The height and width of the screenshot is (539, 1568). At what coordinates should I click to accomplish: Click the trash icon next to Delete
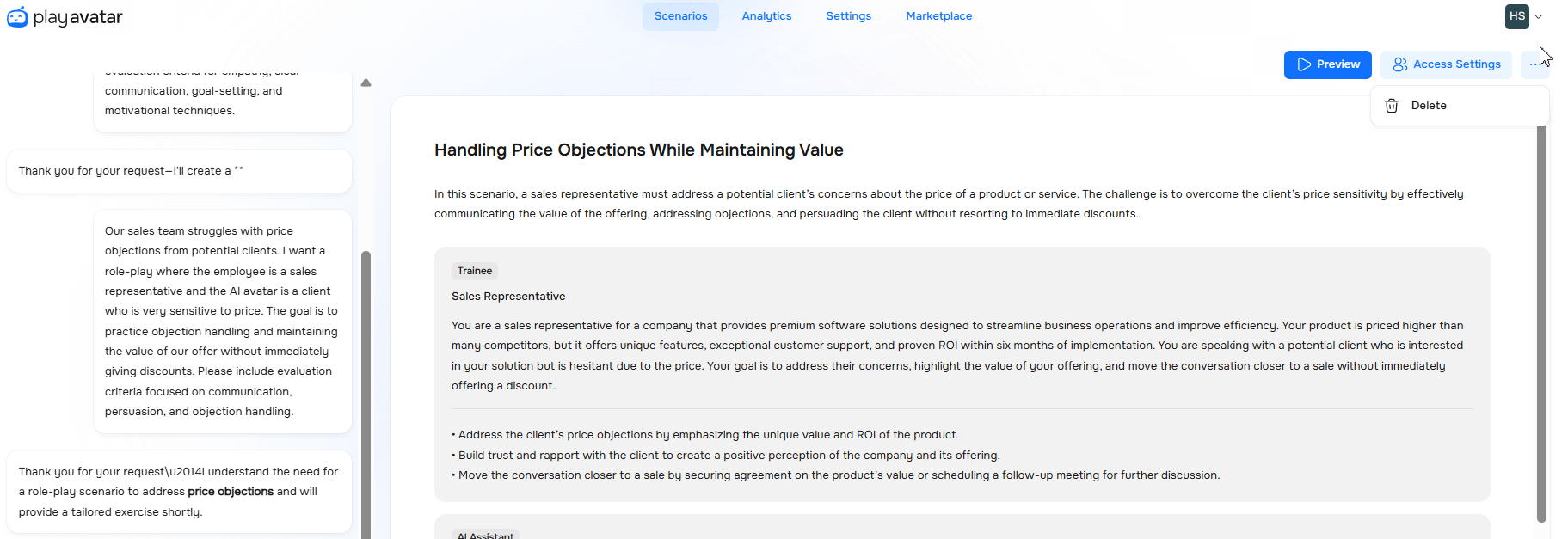[1391, 106]
